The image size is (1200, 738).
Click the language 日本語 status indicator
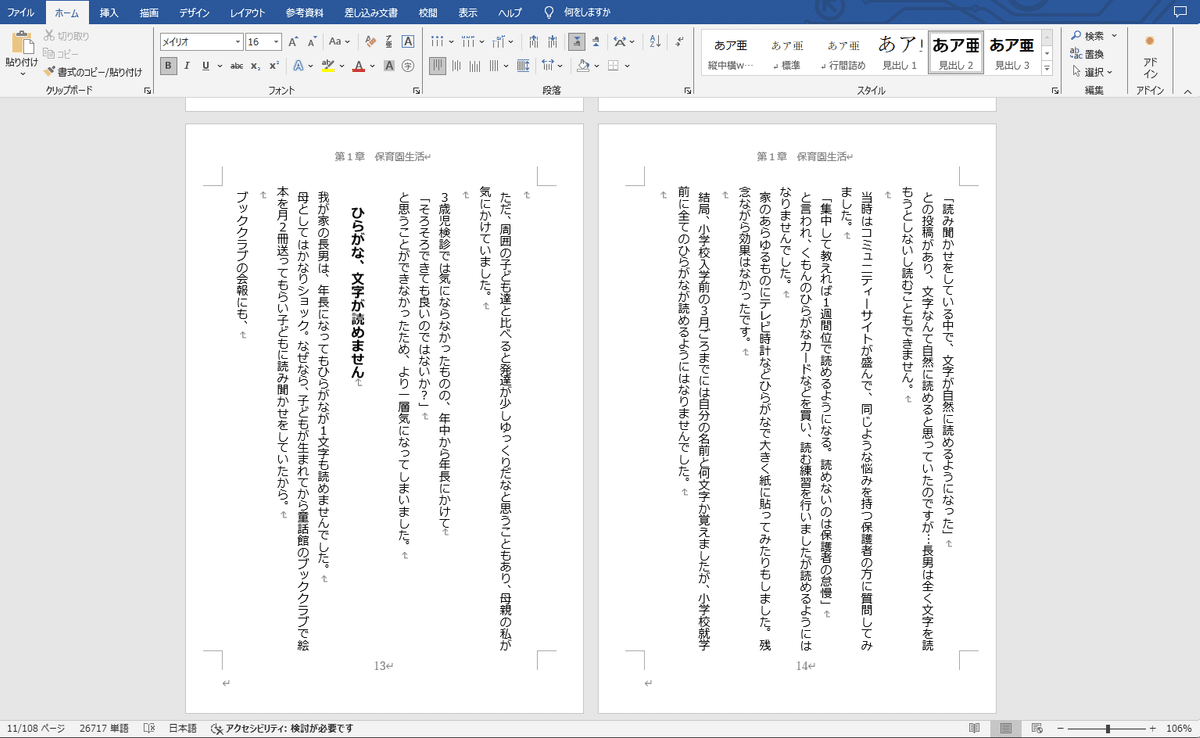point(181,728)
